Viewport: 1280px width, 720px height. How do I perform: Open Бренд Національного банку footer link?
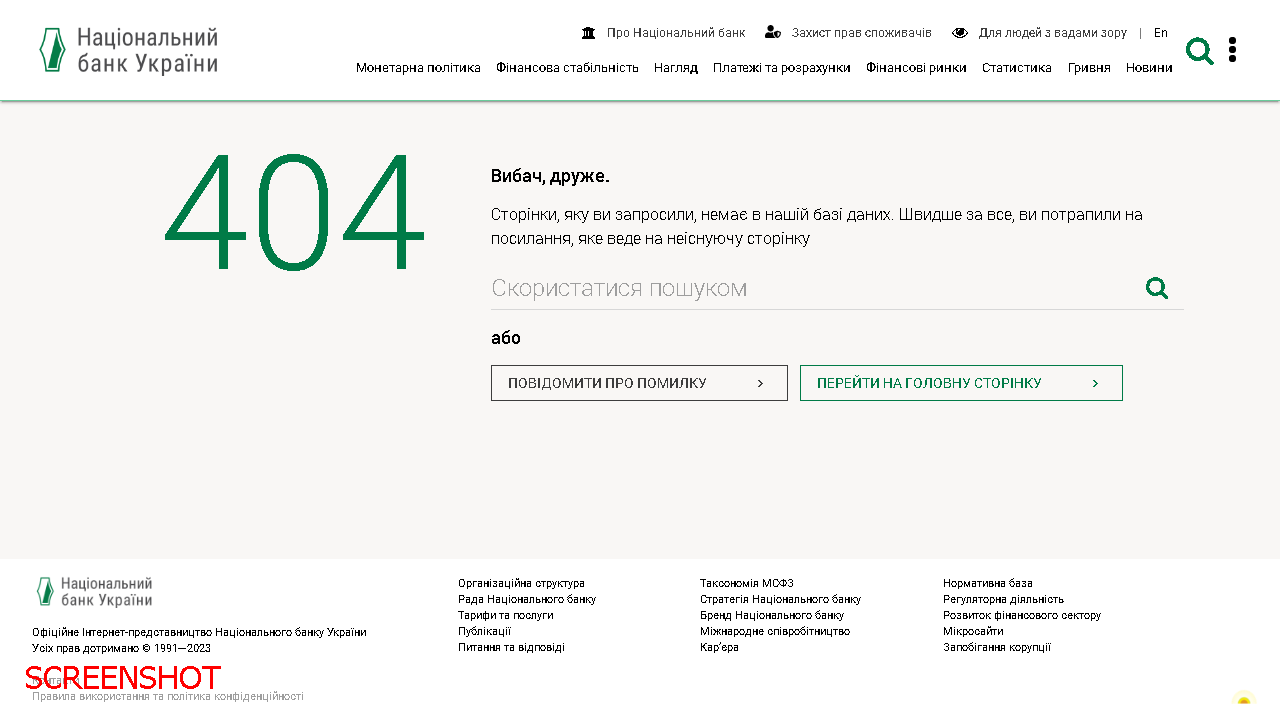tap(772, 615)
